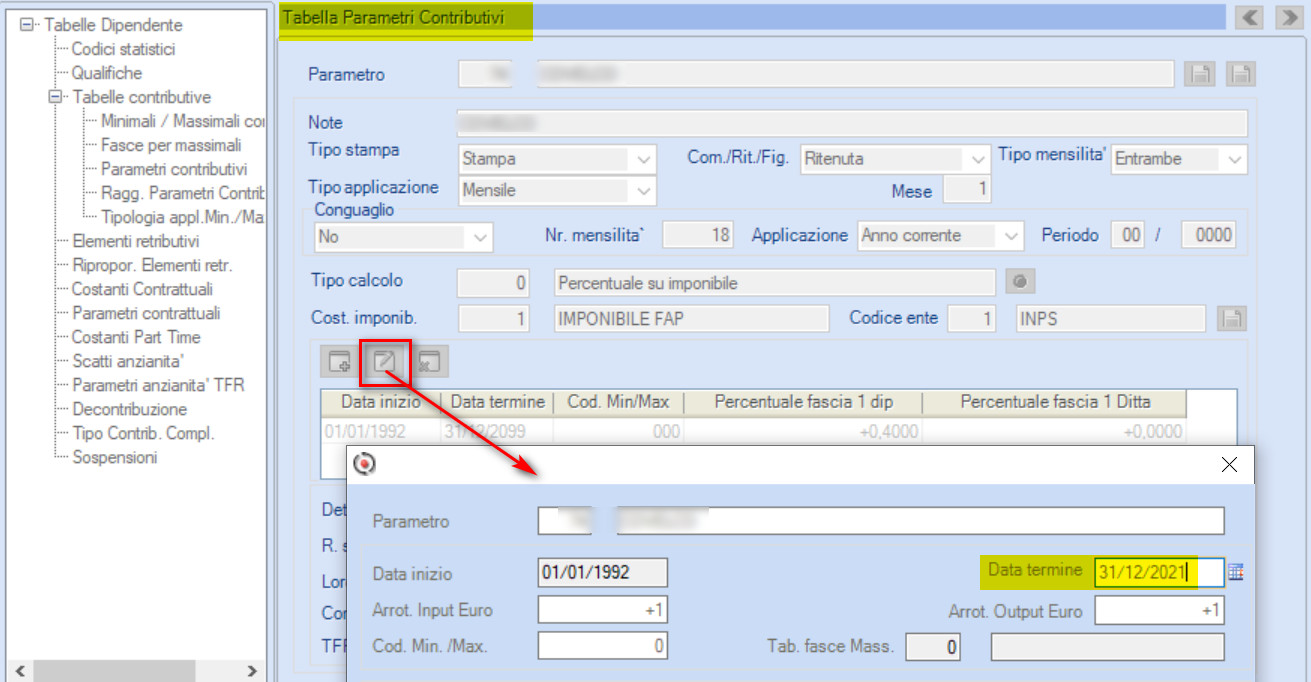Select the table row starting 01/01/1992
The image size is (1311, 682).
coord(754,432)
